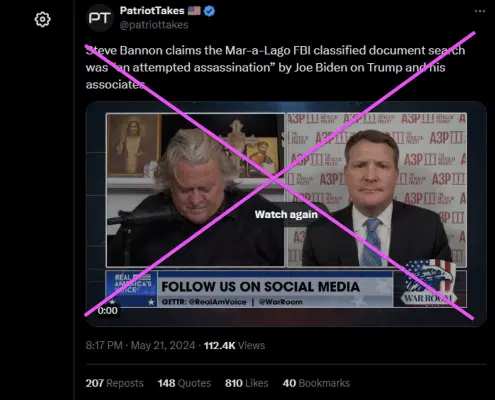The image size is (495, 400).
Task: View the 148 Quotes list
Action: (x=184, y=383)
